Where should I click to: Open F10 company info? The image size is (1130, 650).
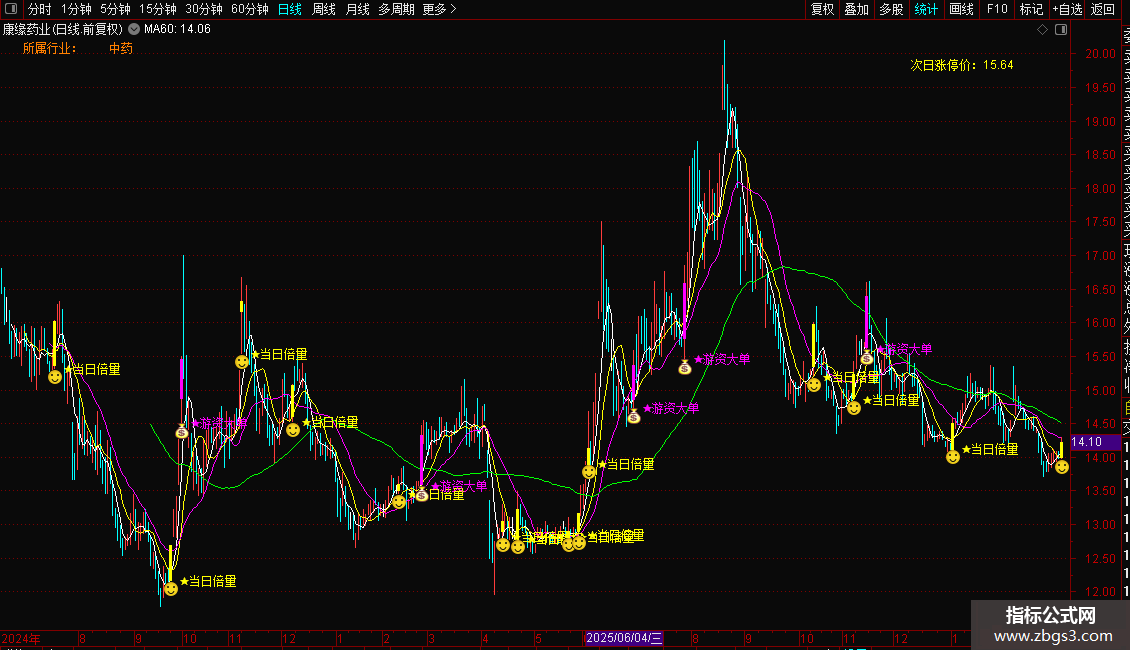[x=997, y=9]
